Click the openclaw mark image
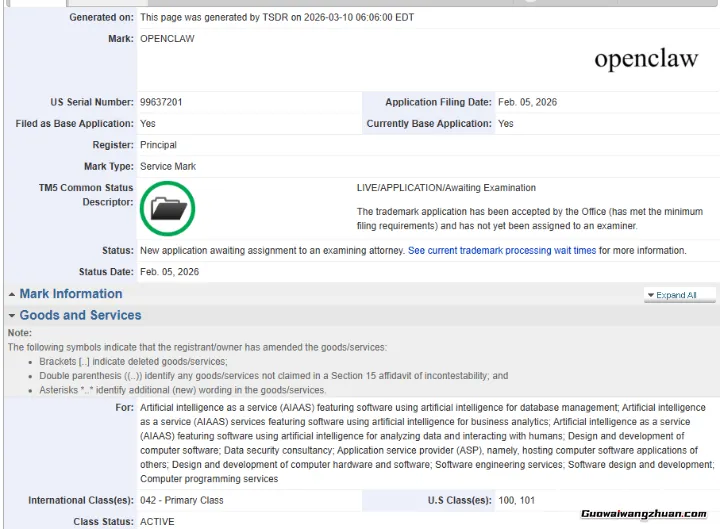Screen dimensions: 720x529 coord(646,59)
